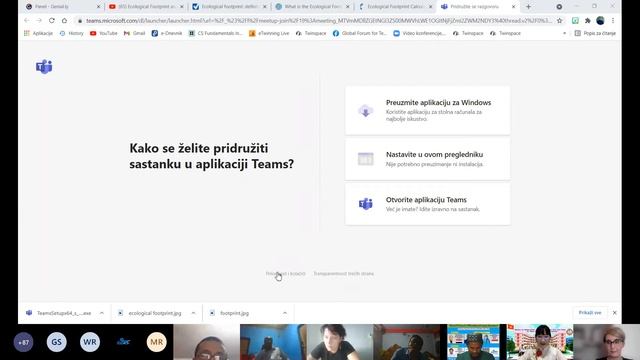Switch to What is the Ecological Footprint tab

313,7
